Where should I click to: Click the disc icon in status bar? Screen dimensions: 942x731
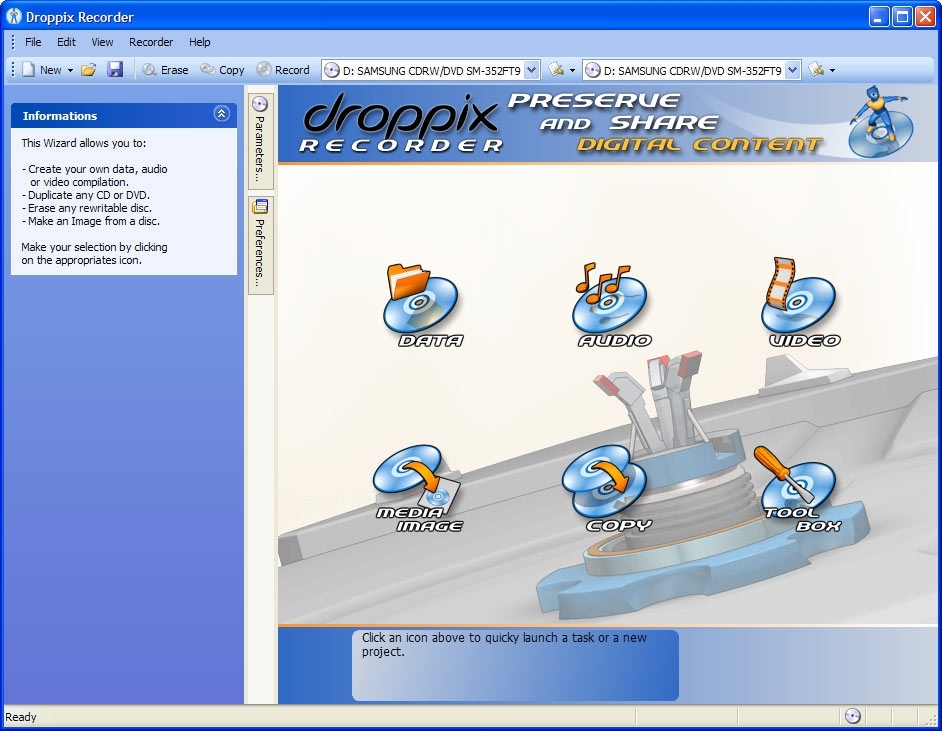coord(852,716)
